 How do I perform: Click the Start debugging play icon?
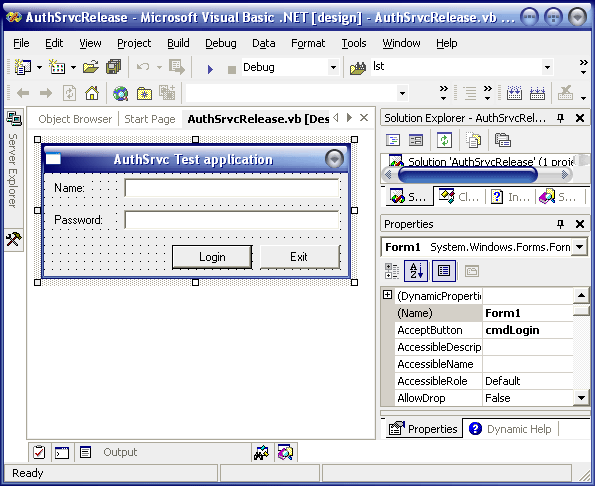[210, 69]
